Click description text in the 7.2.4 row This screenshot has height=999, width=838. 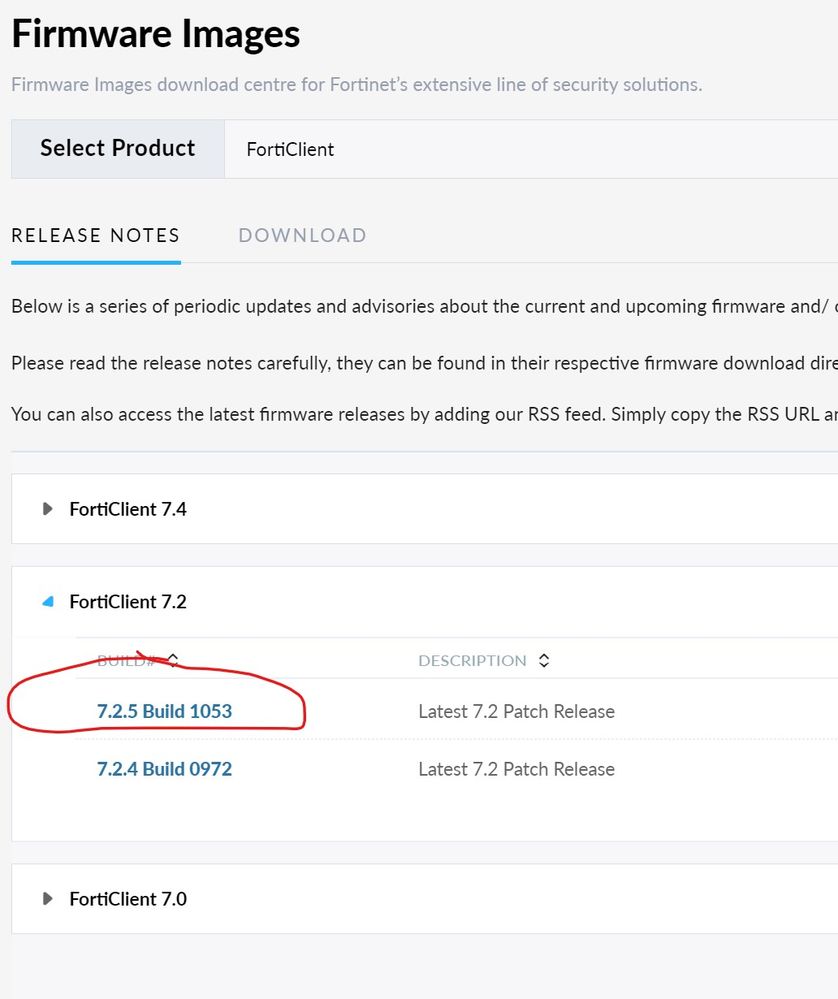(516, 769)
